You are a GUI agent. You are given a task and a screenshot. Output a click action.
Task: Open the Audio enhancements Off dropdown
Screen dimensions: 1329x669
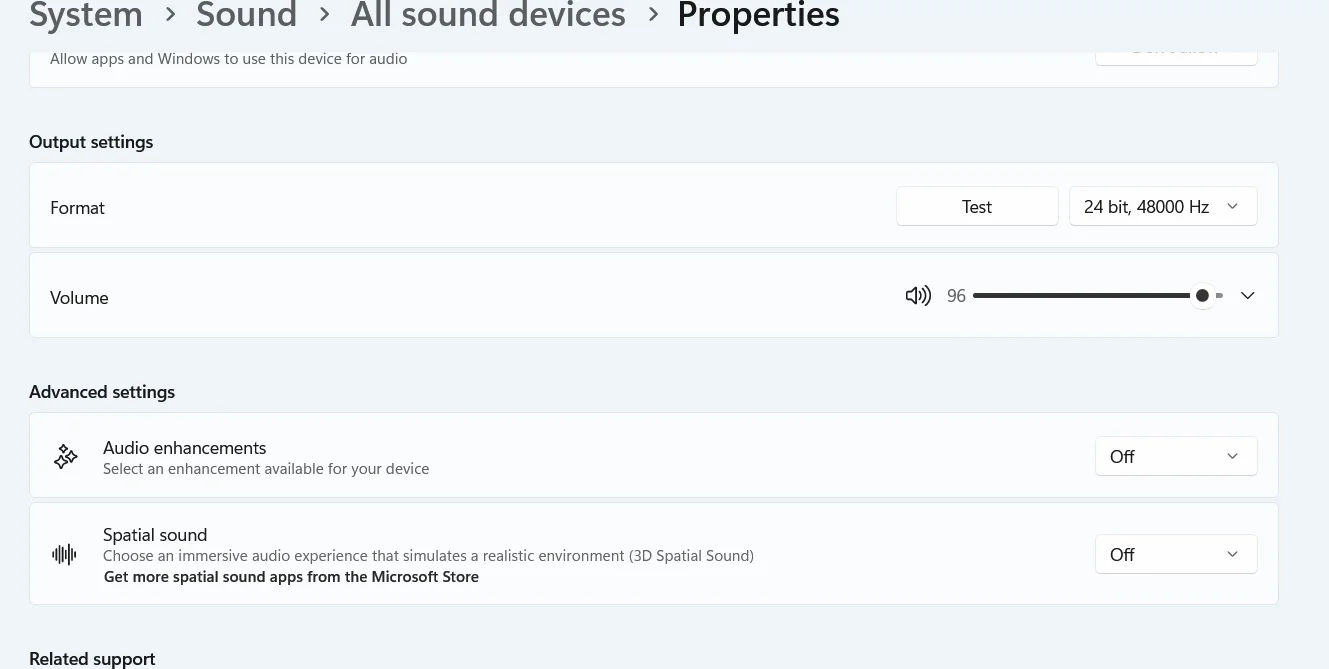[1175, 457]
